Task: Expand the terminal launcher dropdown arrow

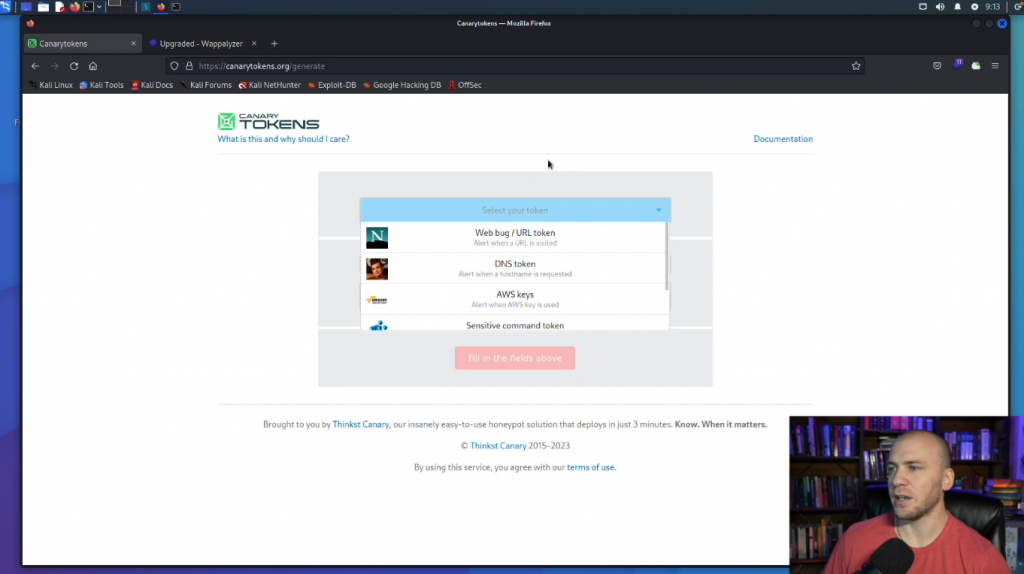Action: pos(99,7)
